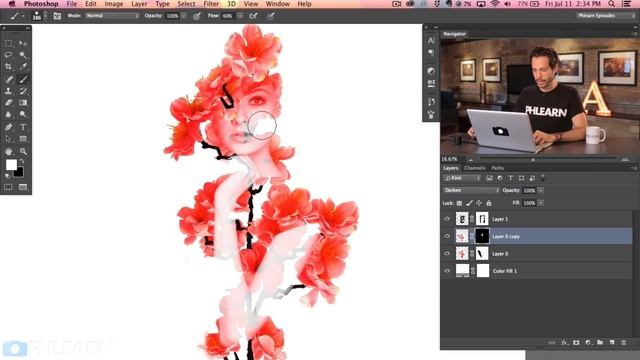Toggle pressure for opacity in options bar

pyautogui.click(x=197, y=16)
